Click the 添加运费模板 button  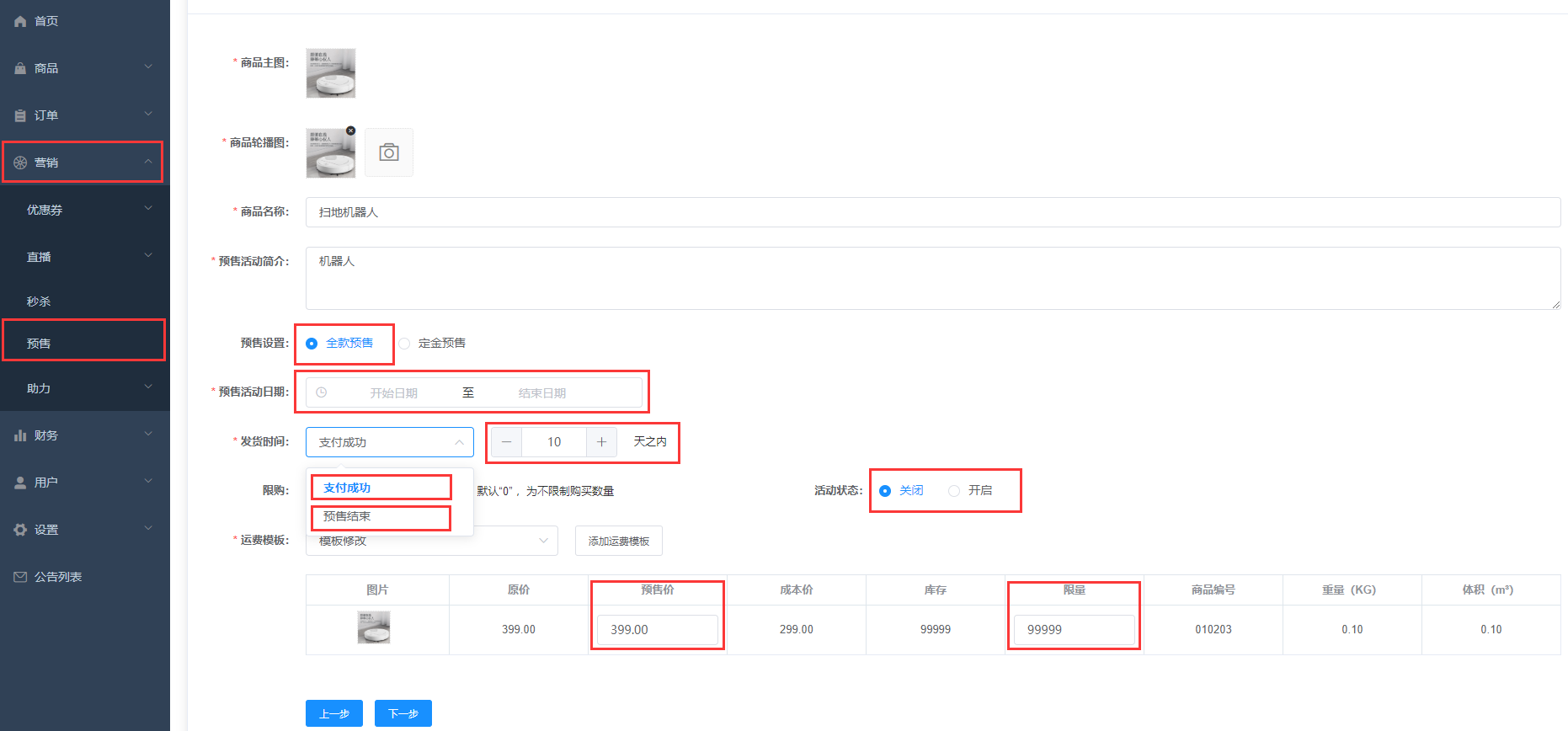click(619, 541)
